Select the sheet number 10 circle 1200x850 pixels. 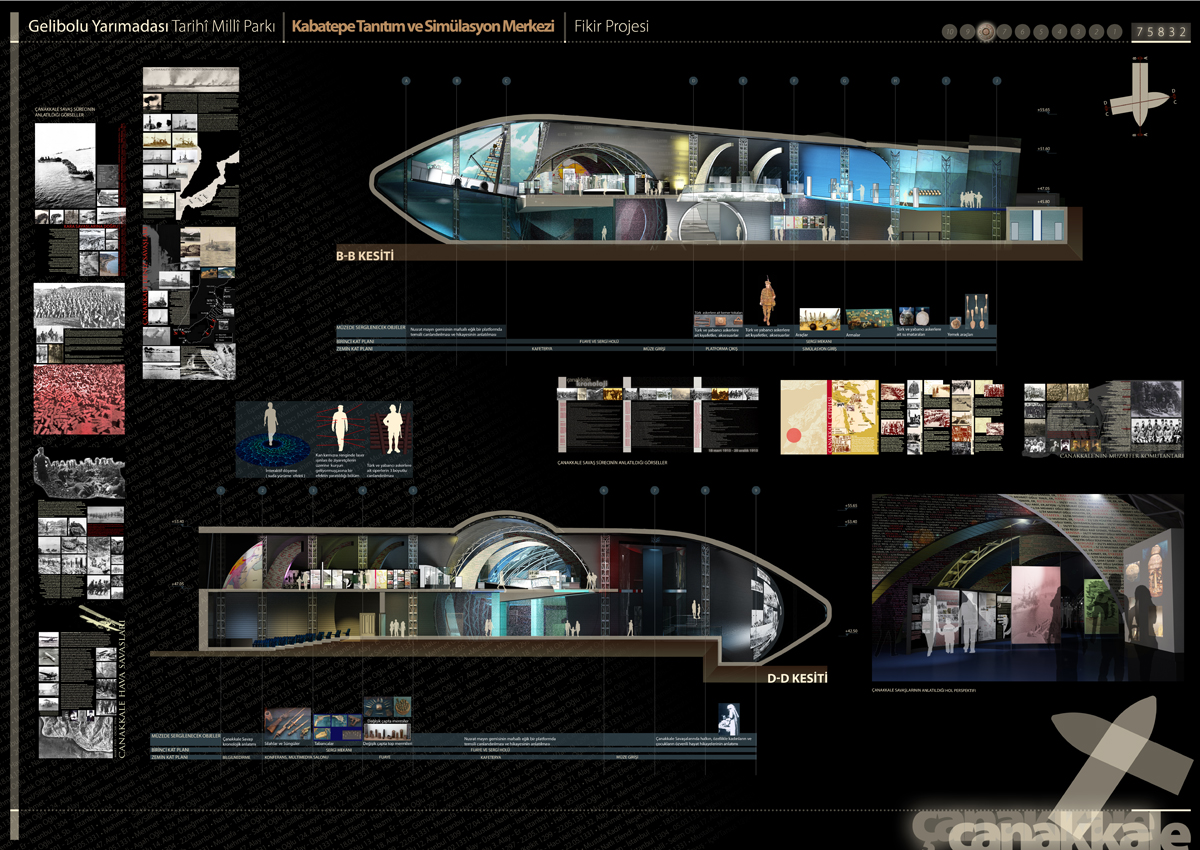pos(949,31)
